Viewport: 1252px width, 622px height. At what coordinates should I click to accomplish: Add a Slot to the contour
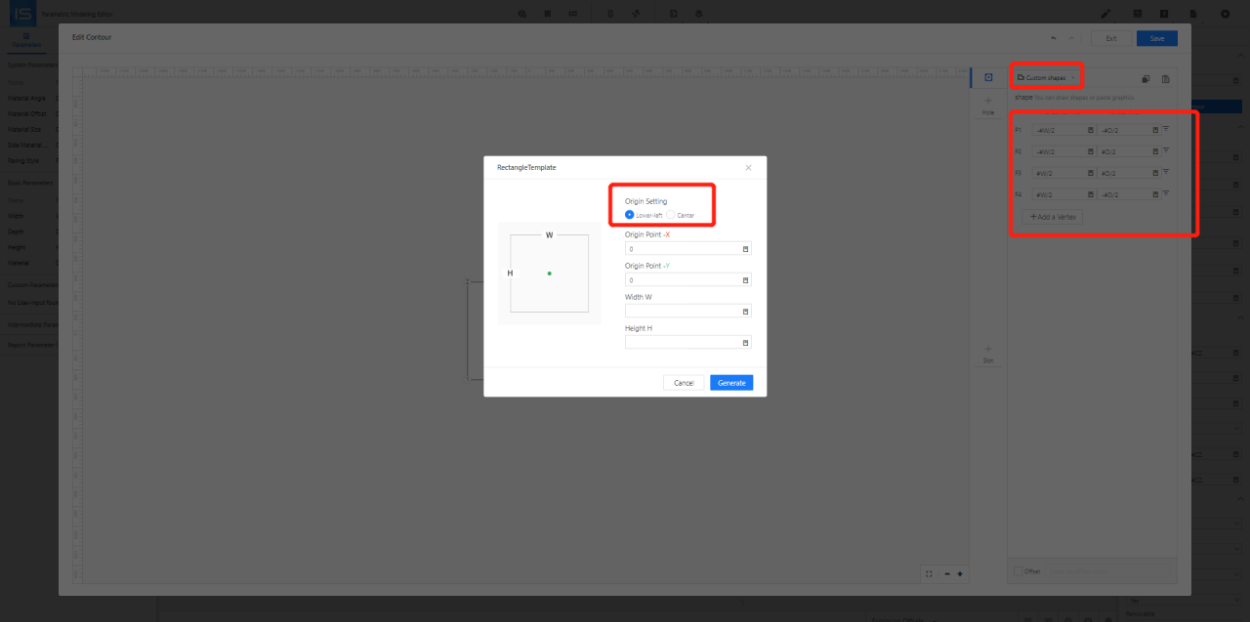(x=988, y=353)
